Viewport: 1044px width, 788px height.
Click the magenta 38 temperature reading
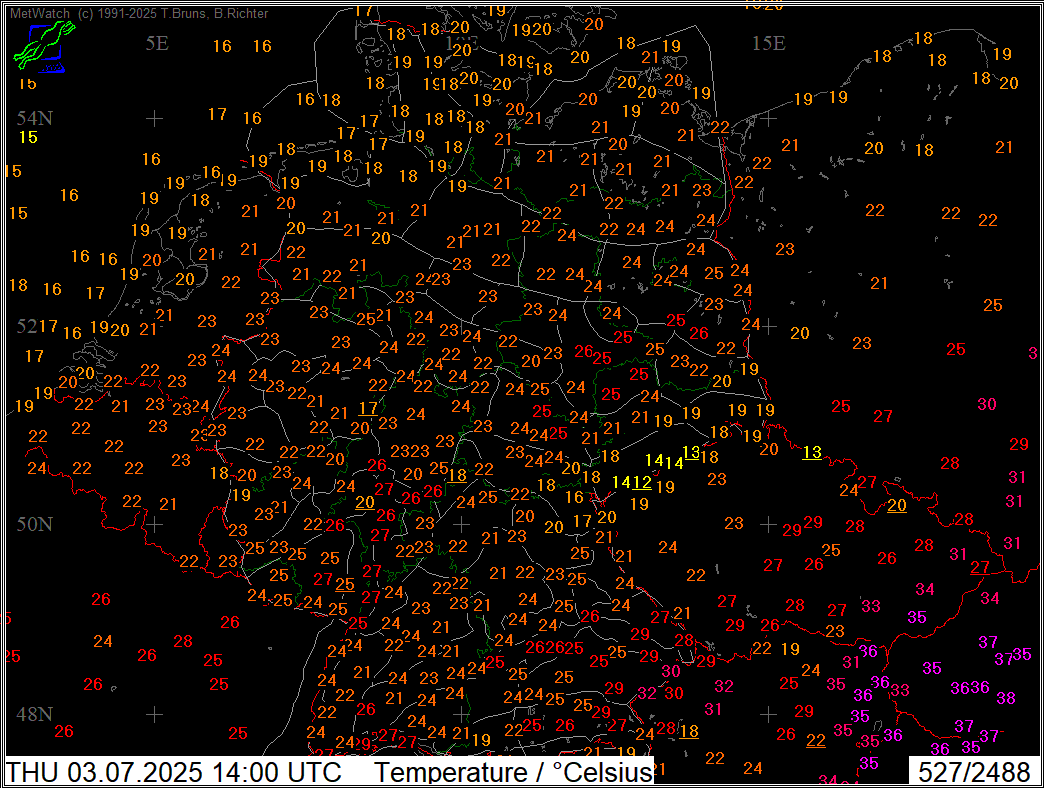[1006, 698]
